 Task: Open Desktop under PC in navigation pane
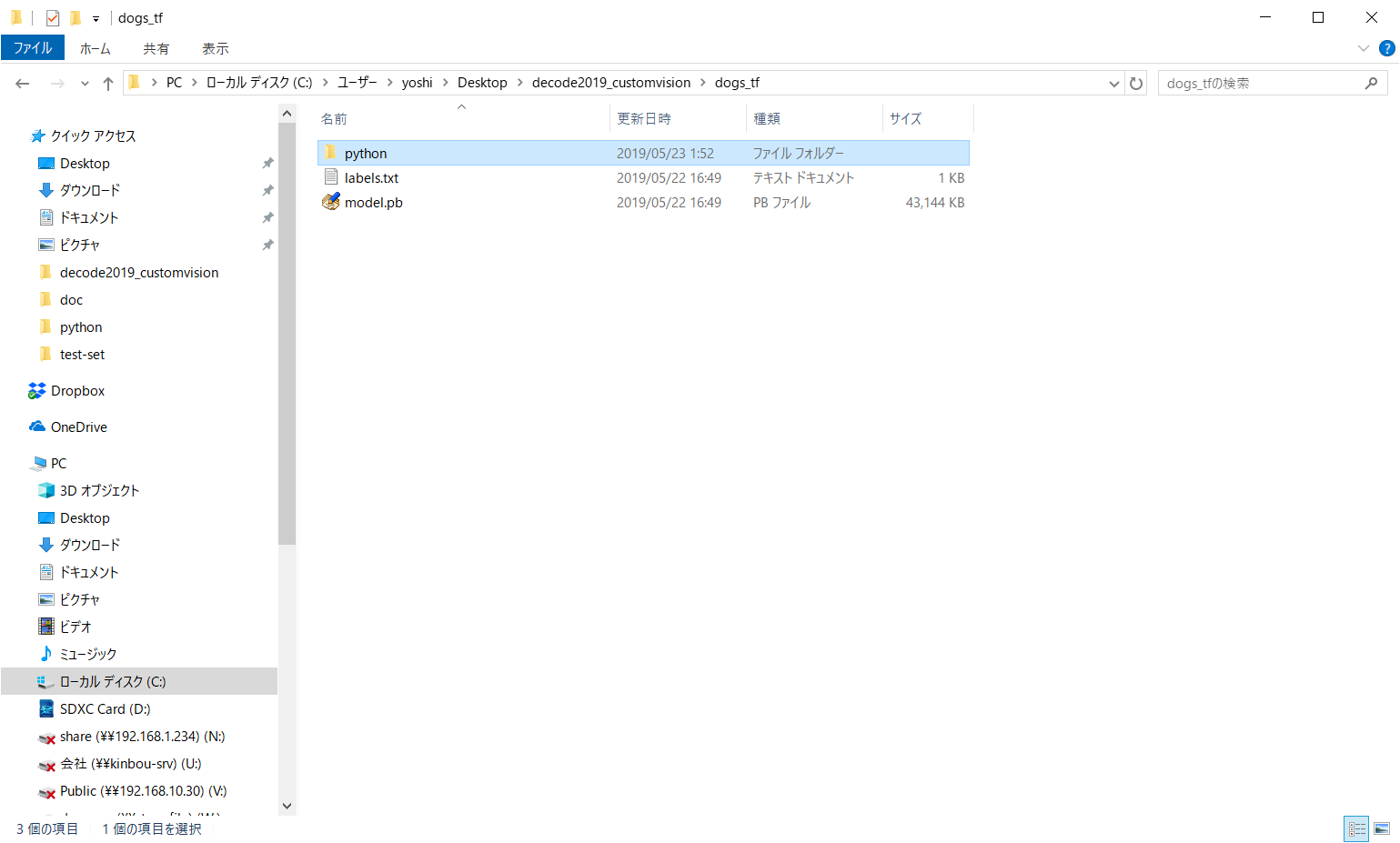pos(85,518)
